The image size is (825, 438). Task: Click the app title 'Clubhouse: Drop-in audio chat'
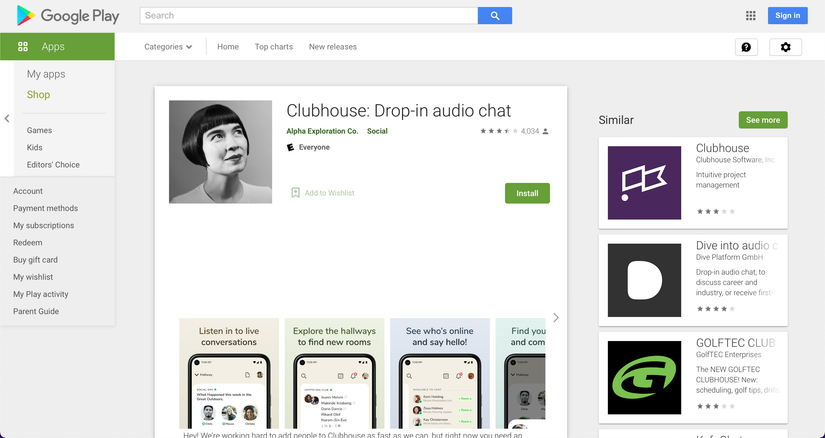pos(398,111)
